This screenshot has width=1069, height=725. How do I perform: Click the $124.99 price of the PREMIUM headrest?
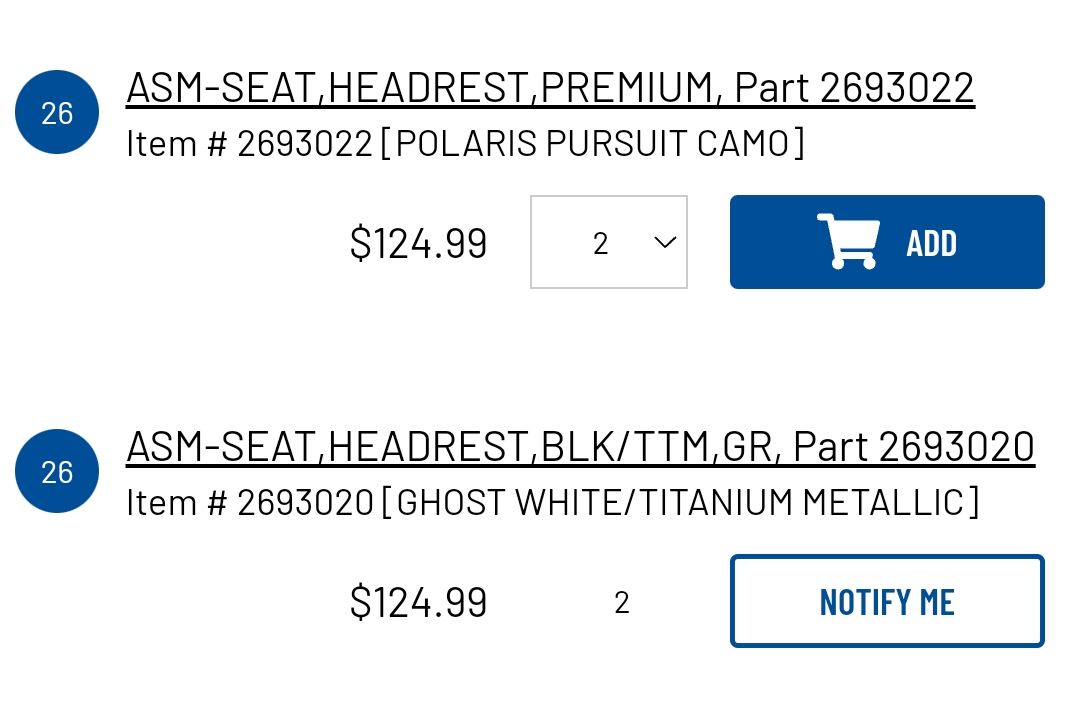(x=419, y=243)
